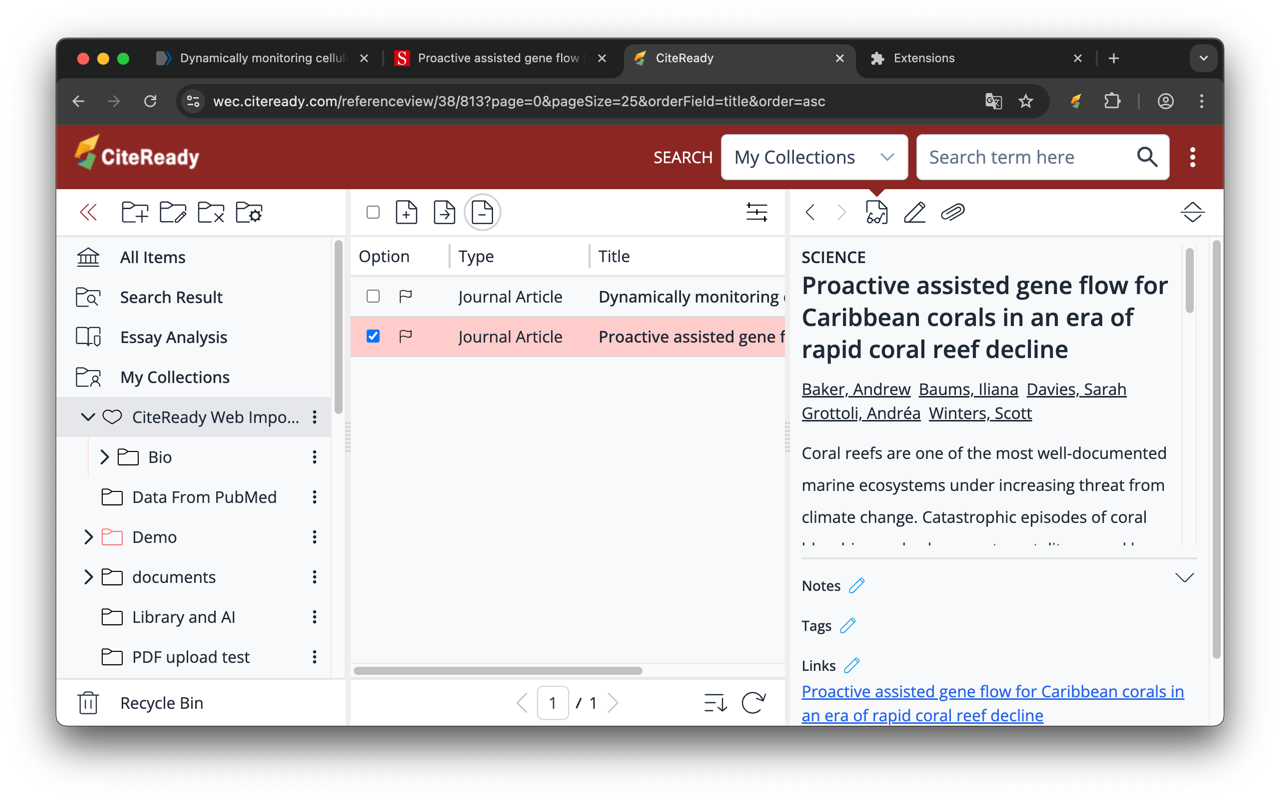The image size is (1280, 800).
Task: Expand the documents folder
Action: click(x=88, y=577)
